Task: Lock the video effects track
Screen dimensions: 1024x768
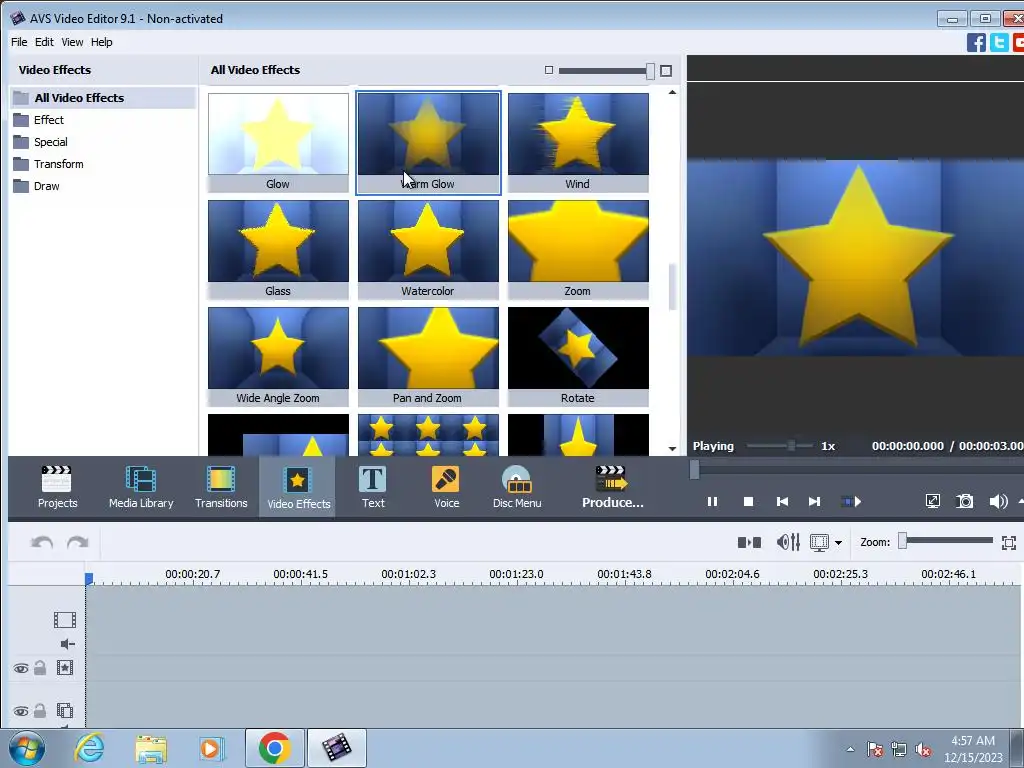Action: (40, 667)
